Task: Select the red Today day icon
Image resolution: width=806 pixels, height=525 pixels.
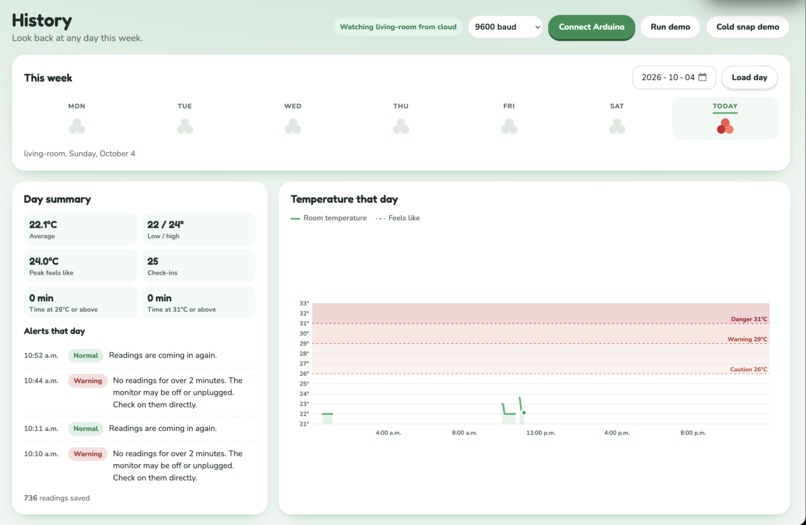Action: coord(725,126)
